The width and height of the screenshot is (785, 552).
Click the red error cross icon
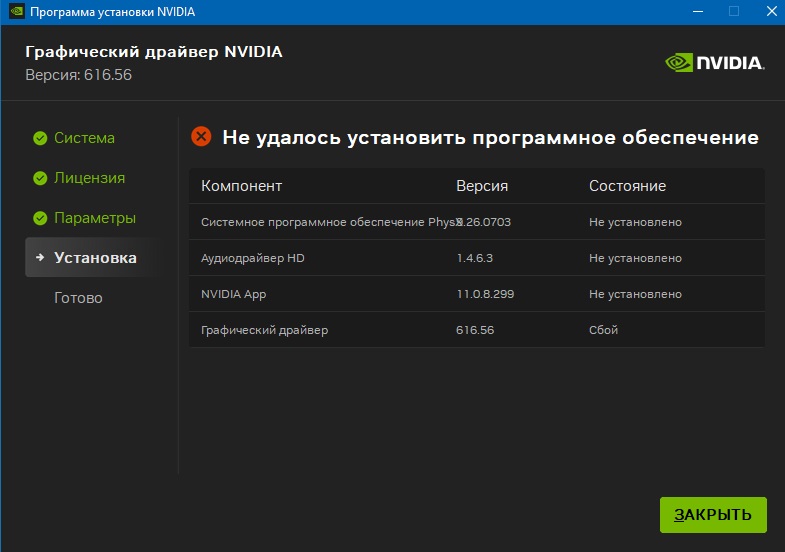pyautogui.click(x=201, y=136)
